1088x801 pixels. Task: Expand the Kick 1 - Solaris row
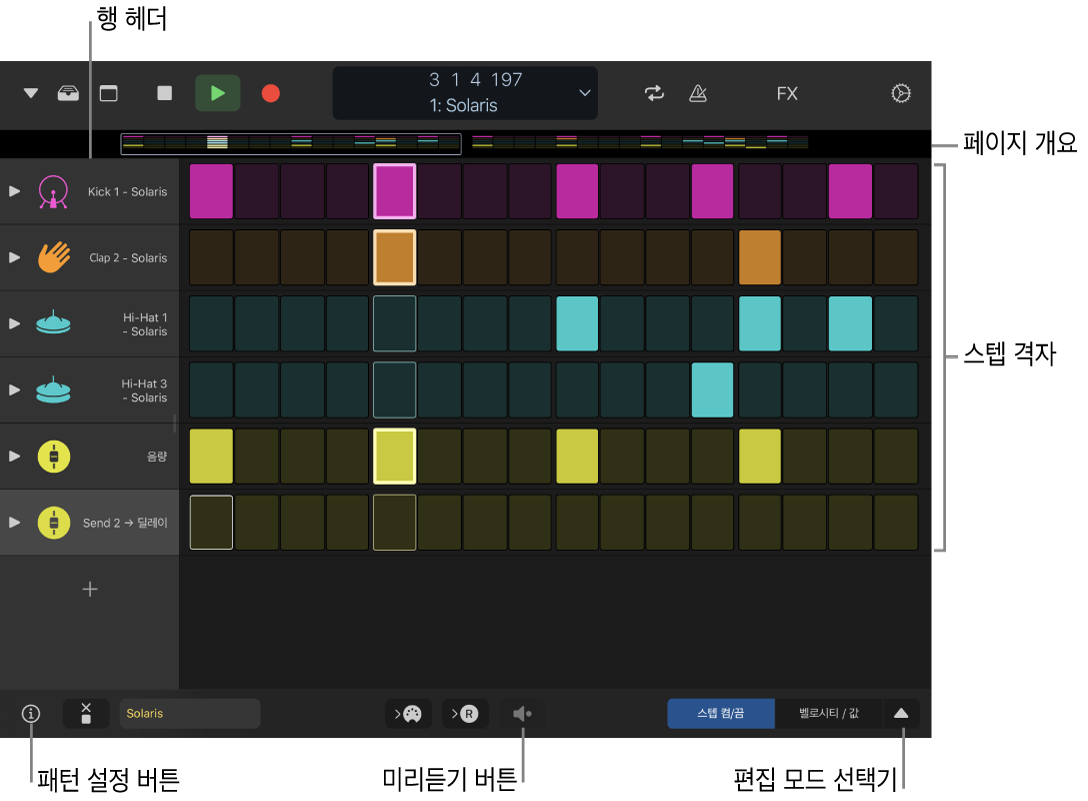(14, 191)
